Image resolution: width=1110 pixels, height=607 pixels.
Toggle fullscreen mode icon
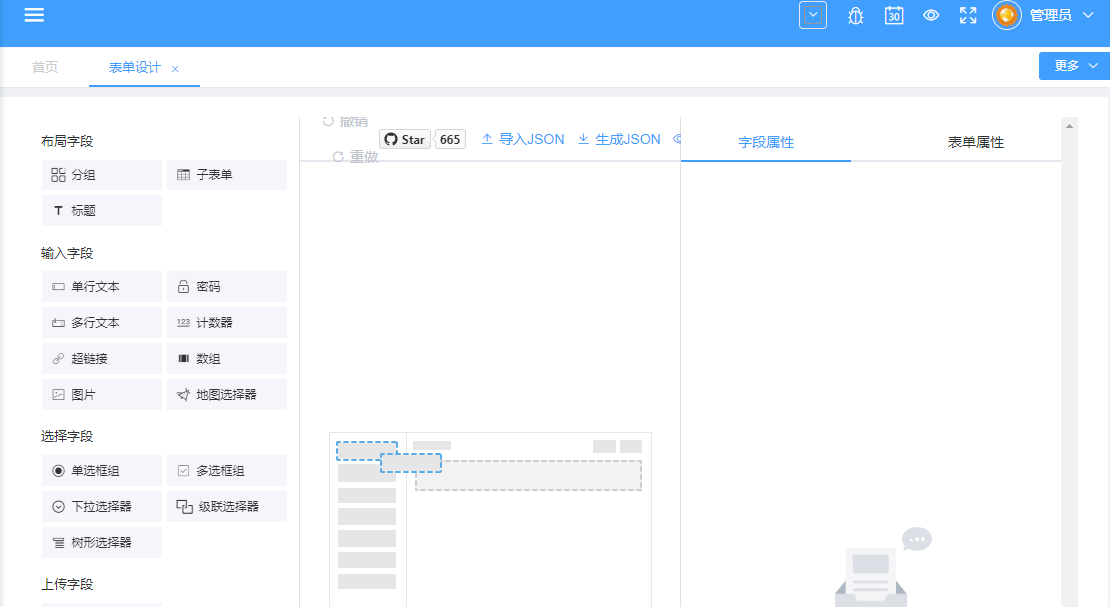click(968, 15)
